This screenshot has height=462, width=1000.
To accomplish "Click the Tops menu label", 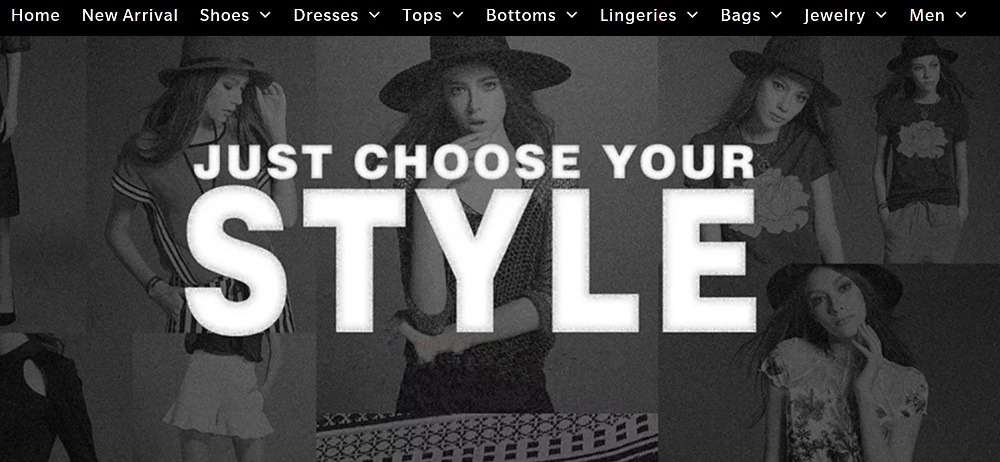I will [422, 15].
